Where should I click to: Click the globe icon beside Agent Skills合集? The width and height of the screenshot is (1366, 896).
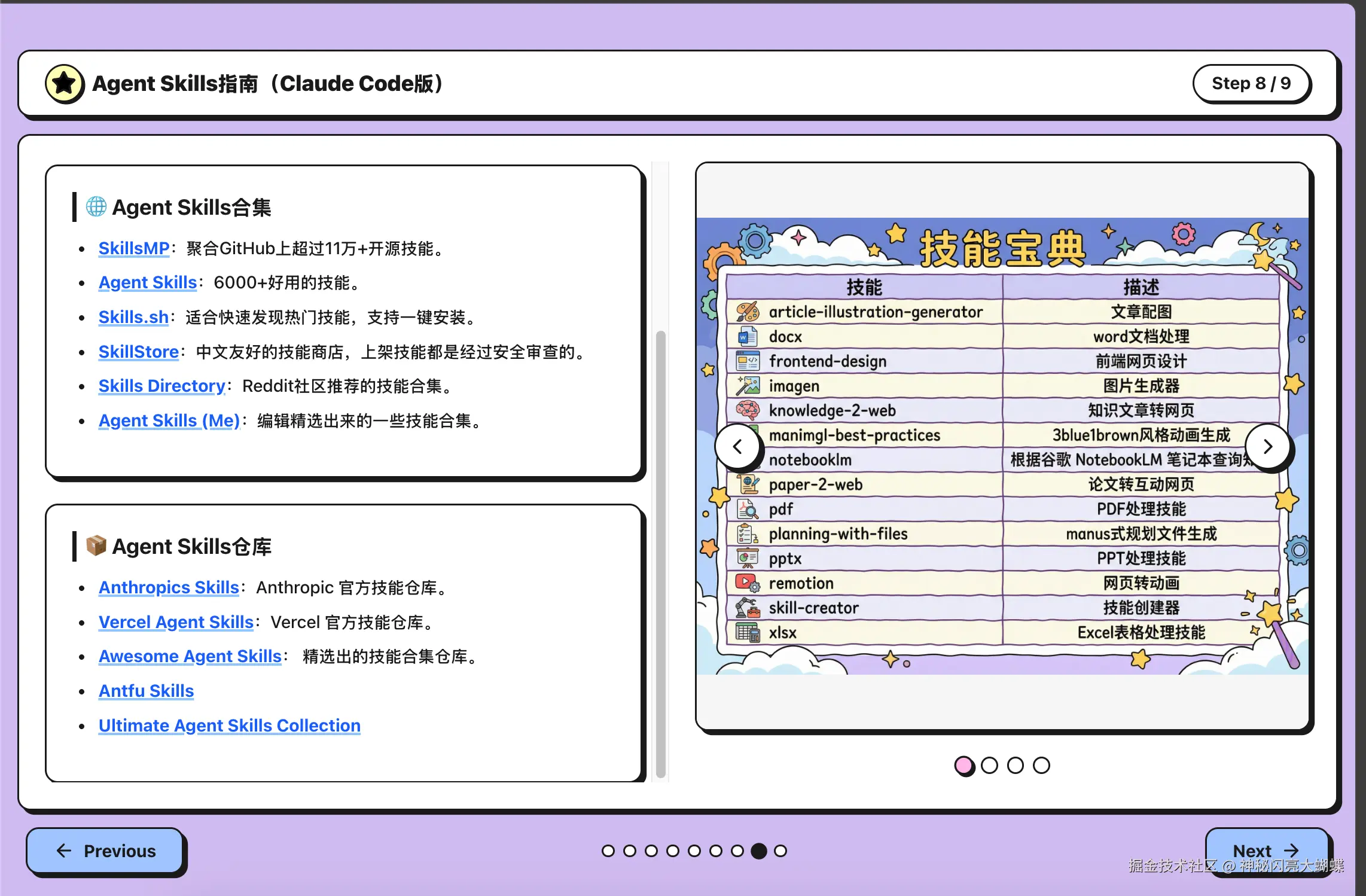[96, 206]
